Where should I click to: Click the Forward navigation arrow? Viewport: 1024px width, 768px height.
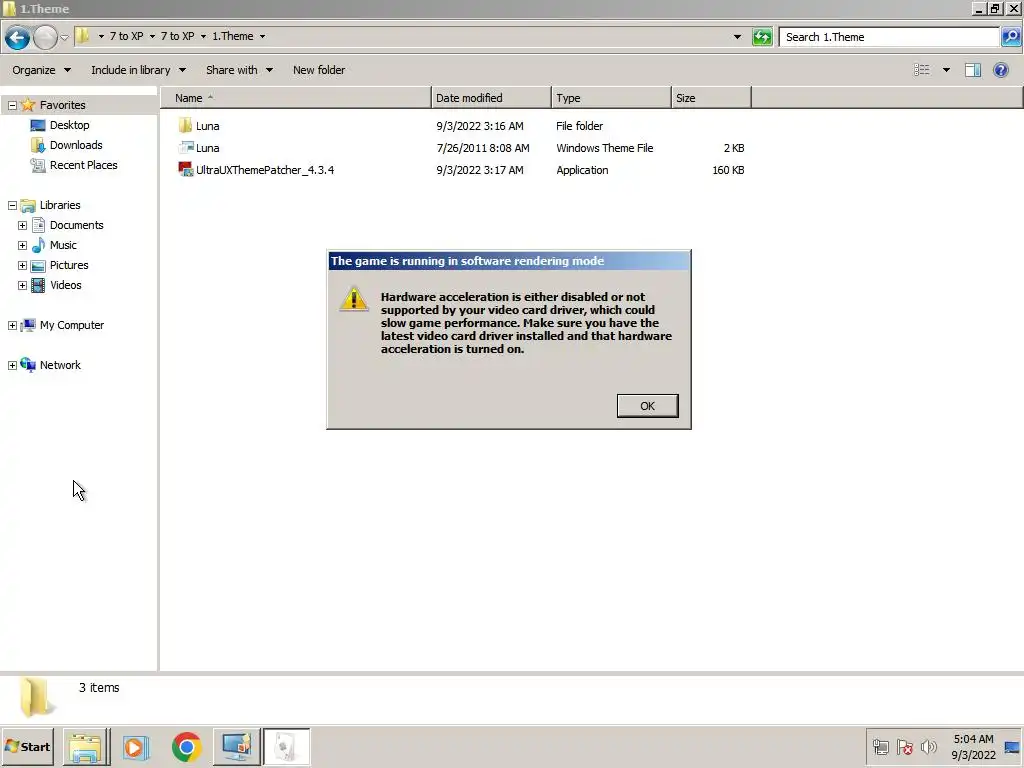pos(45,37)
